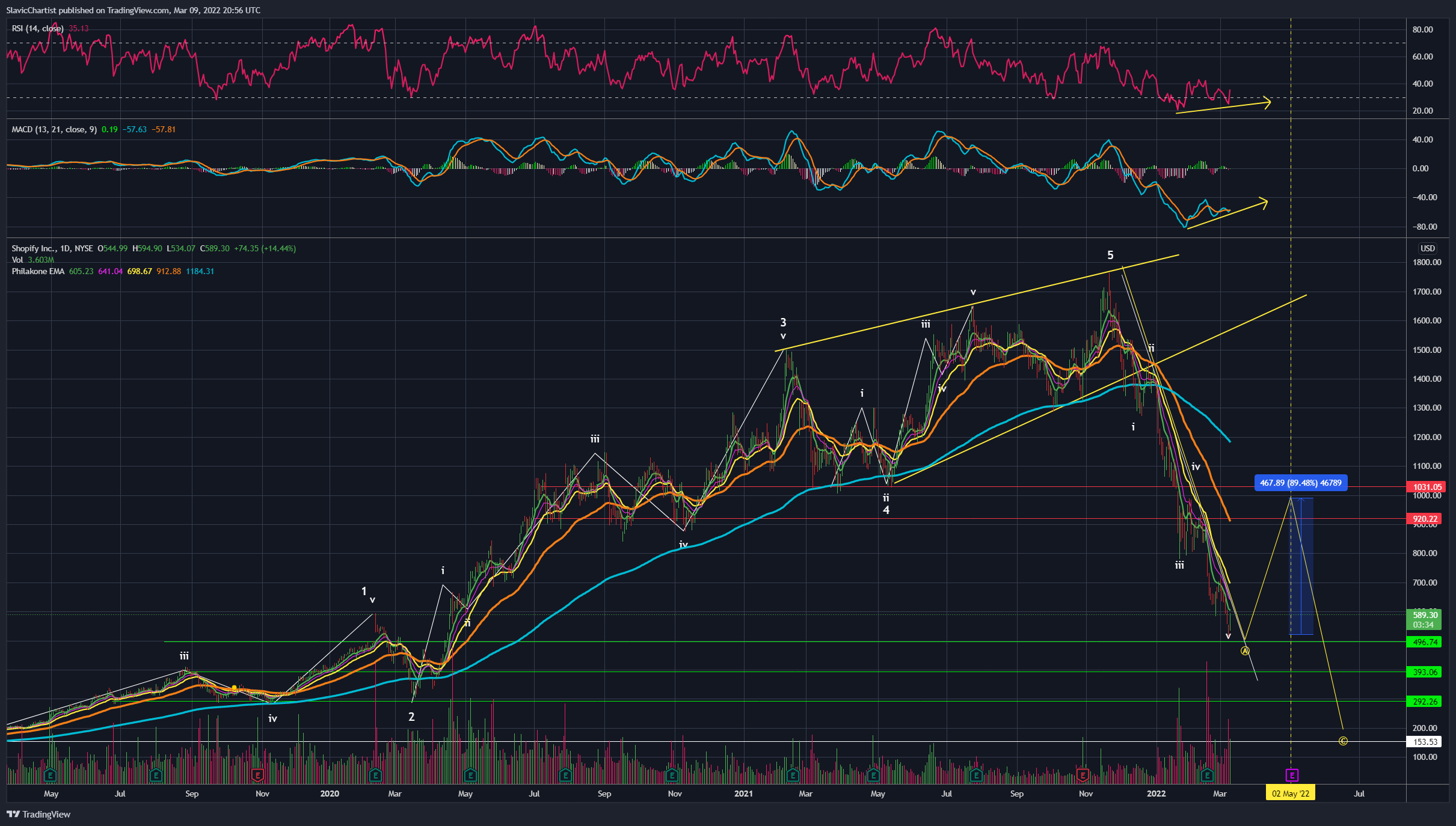
Task: Click the +74.35 (+14.44%) change text
Action: pyautogui.click(x=265, y=248)
